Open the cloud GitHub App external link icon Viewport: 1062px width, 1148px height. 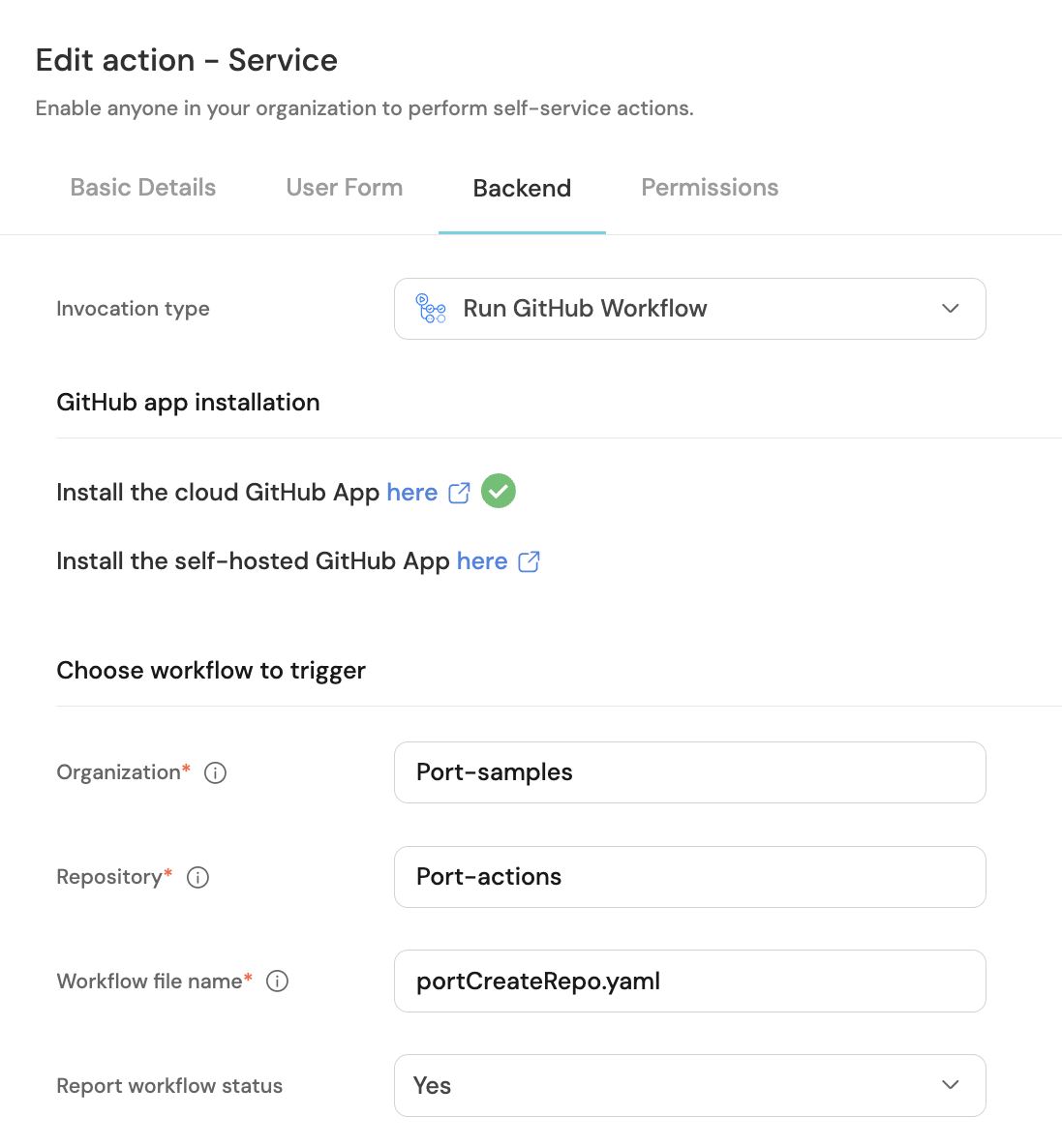(x=459, y=493)
